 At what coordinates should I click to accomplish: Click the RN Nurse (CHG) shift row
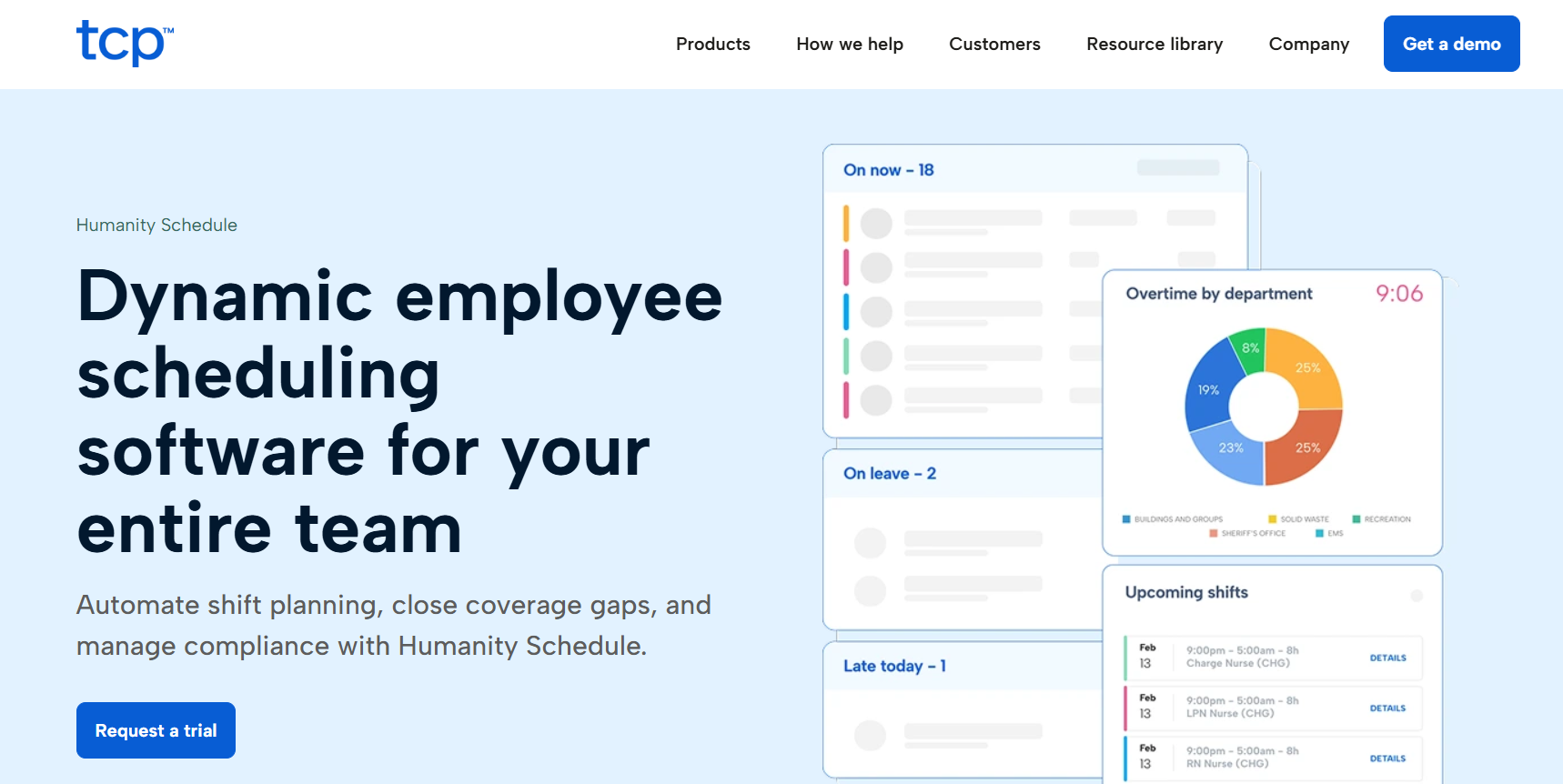pyautogui.click(x=1273, y=758)
